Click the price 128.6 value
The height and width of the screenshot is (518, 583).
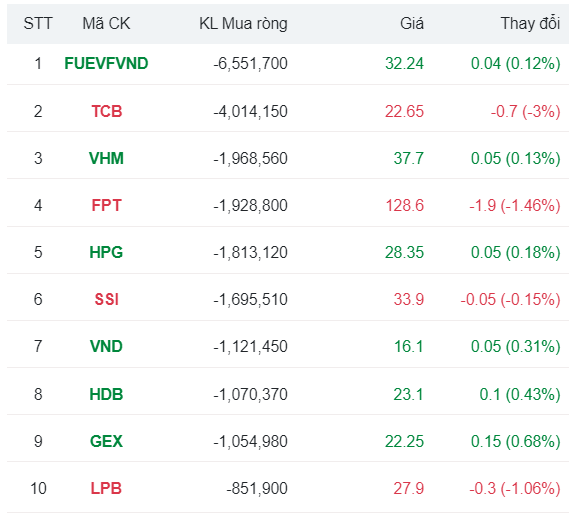click(405, 205)
